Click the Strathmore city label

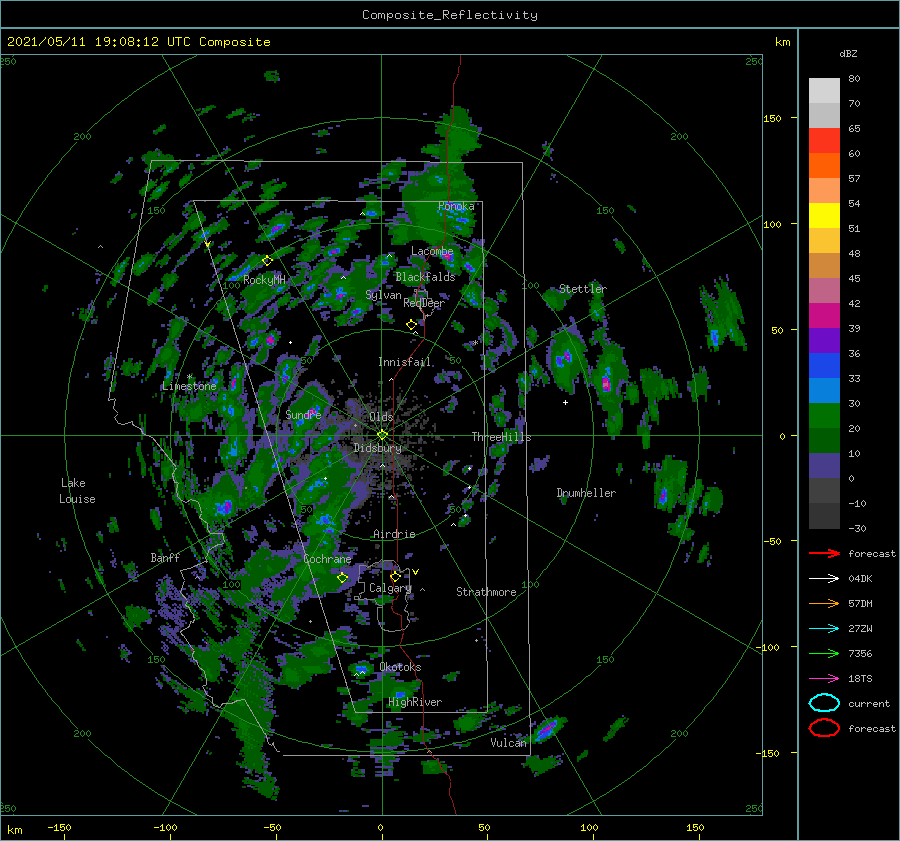(x=486, y=592)
